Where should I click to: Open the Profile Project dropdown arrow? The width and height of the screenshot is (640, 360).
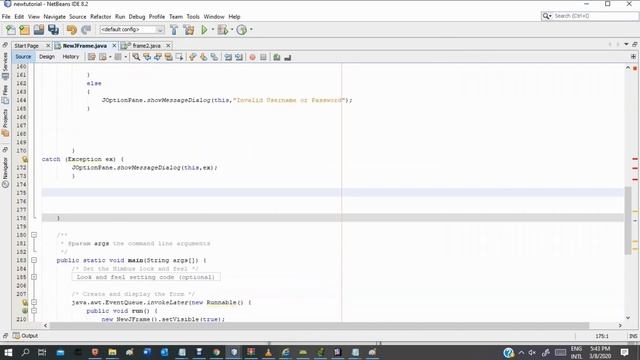251,29
